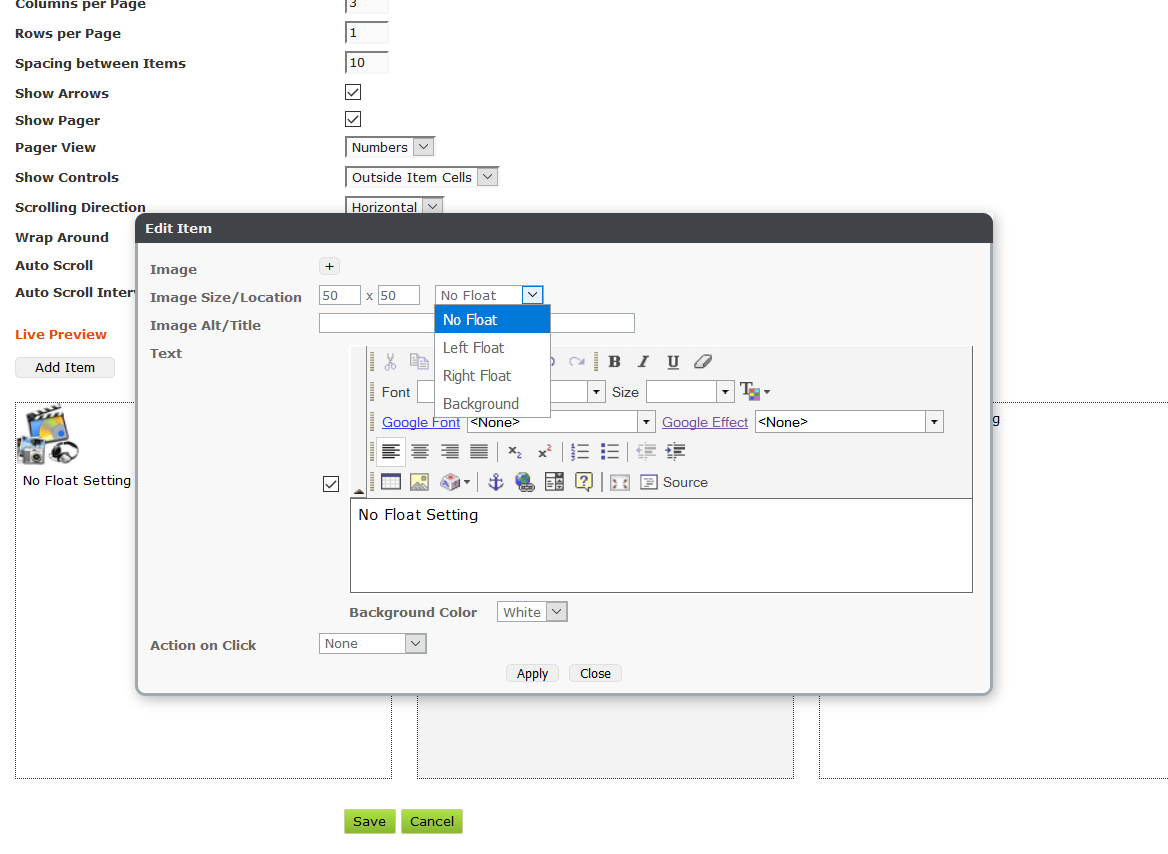Click the Google Effect link
Viewport: 1168px width, 854px height.
[705, 422]
